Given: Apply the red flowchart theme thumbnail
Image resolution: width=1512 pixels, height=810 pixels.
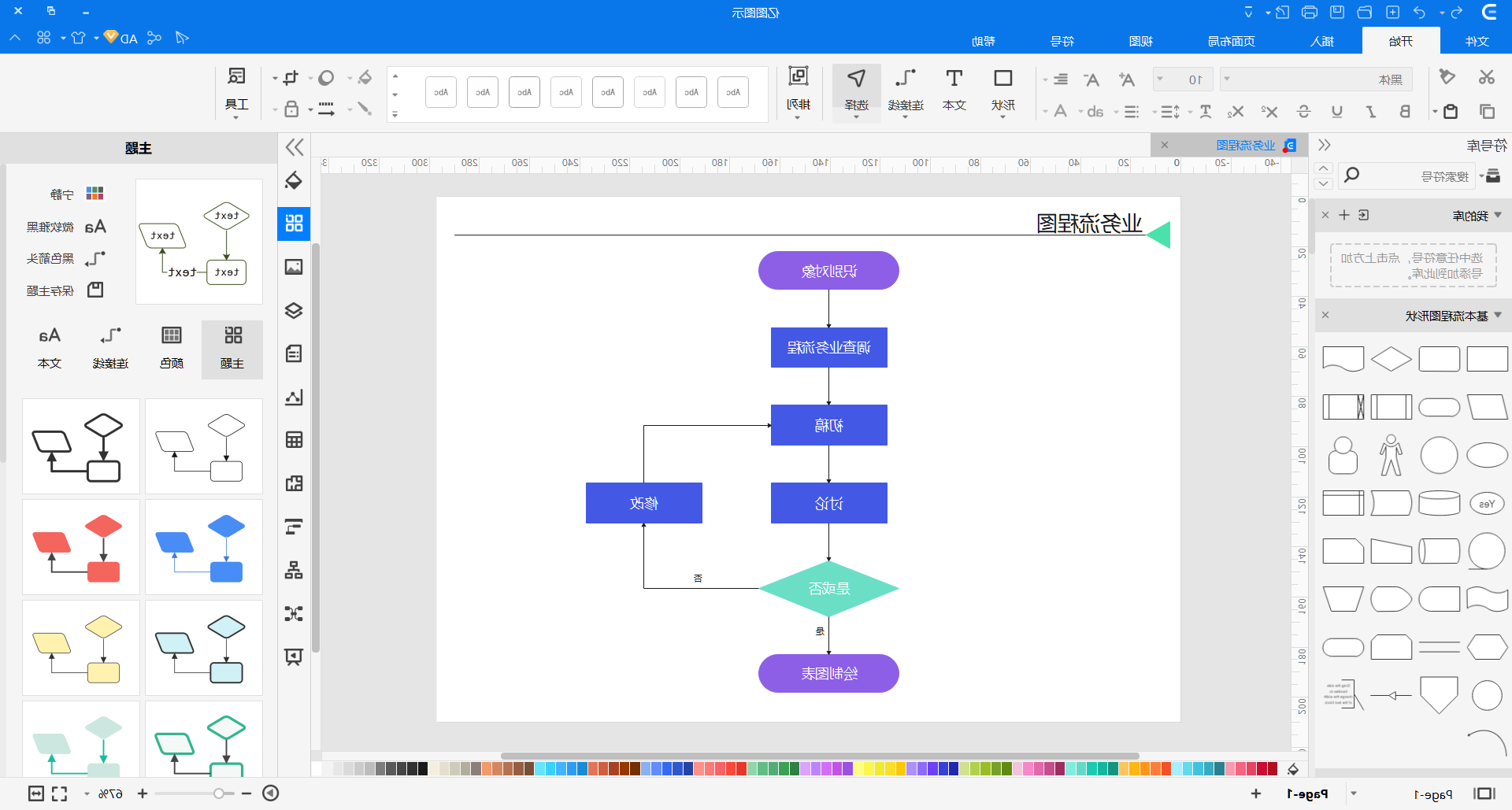Looking at the screenshot, I should (x=81, y=547).
